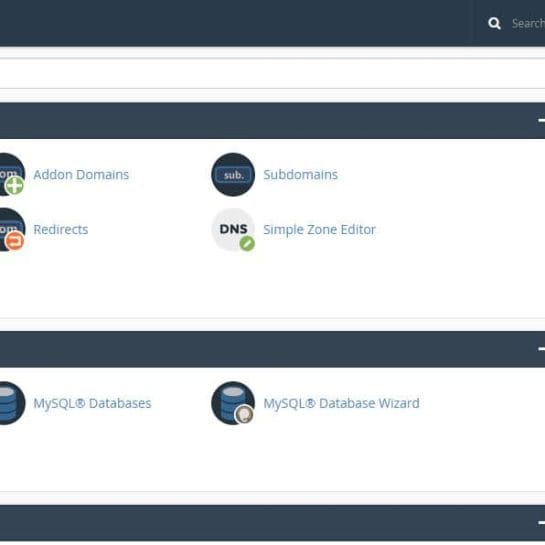Image resolution: width=545 pixels, height=545 pixels.
Task: Open the MySQL Database Wizard icon
Action: 233,403
